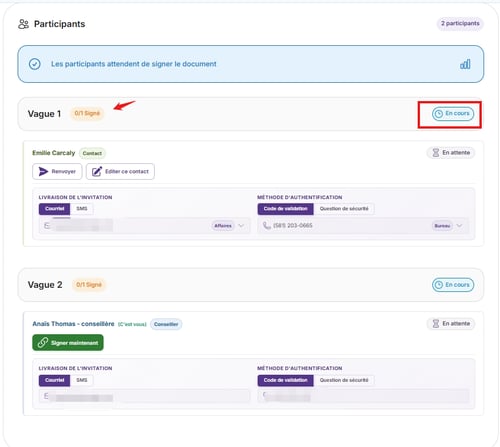The height and width of the screenshot is (447, 500).
Task: Click Éditer ce contact button
Action: [120, 172]
